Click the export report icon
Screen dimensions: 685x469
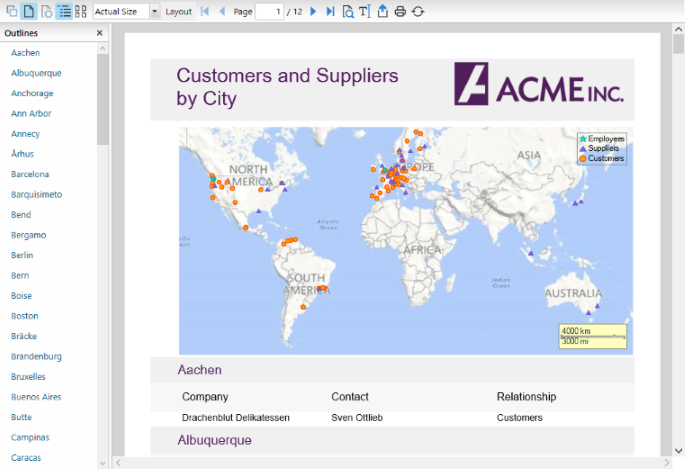click(383, 11)
